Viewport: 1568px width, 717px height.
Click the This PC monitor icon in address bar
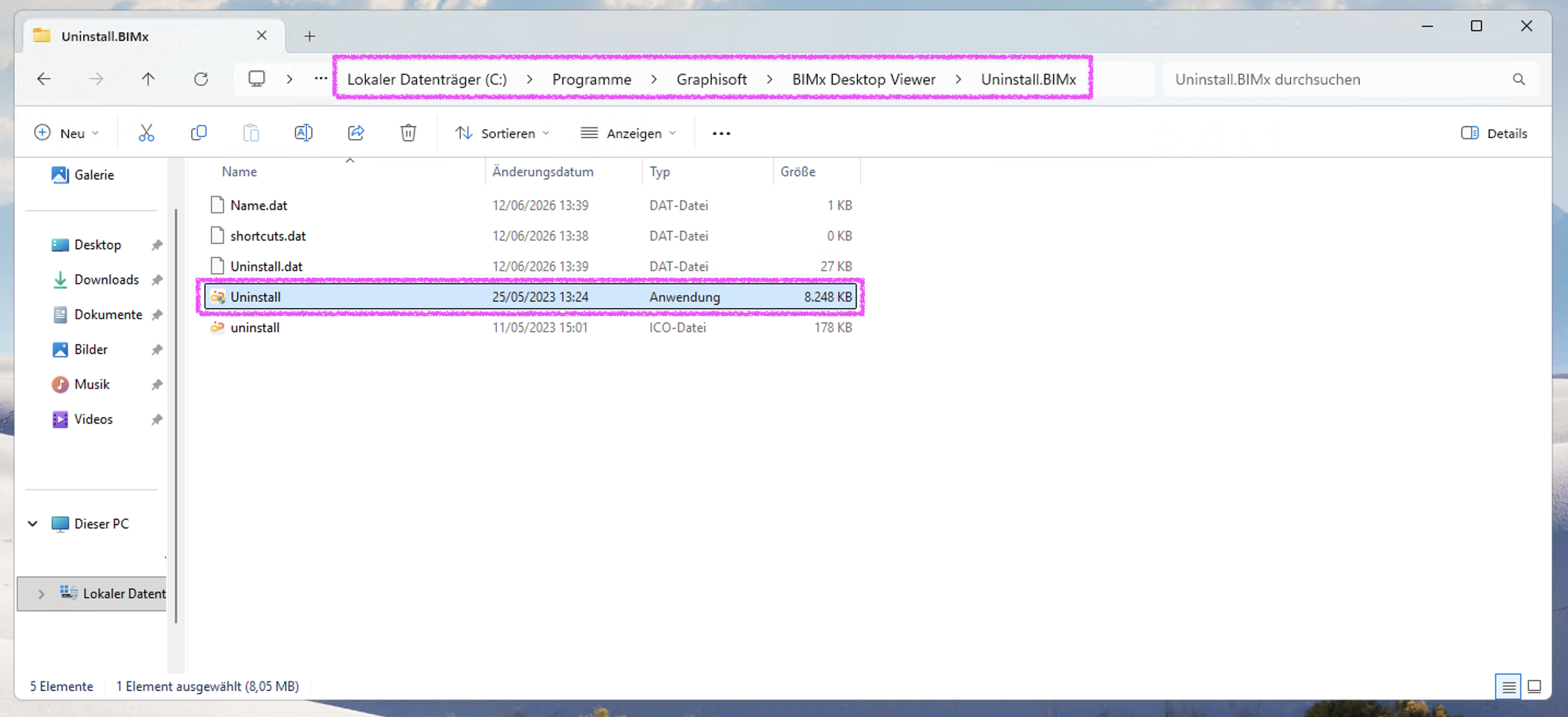257,79
